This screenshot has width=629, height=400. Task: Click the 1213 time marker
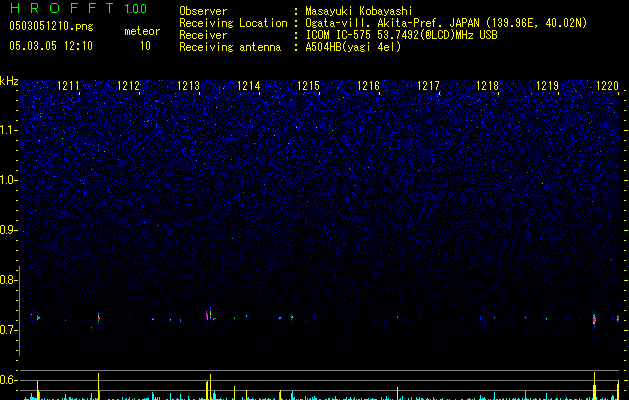coord(189,86)
